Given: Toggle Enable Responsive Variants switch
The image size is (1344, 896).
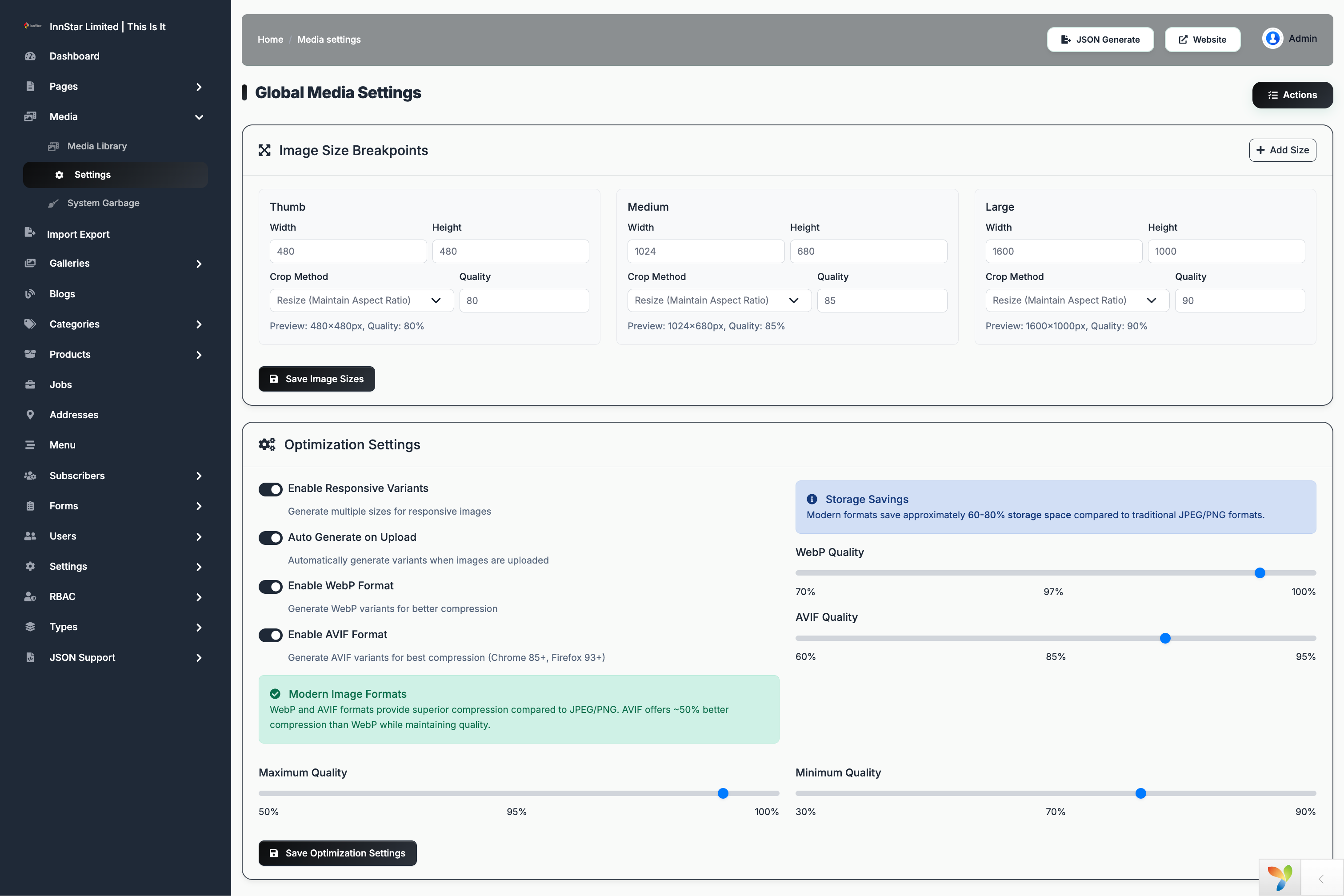Looking at the screenshot, I should pos(270,489).
